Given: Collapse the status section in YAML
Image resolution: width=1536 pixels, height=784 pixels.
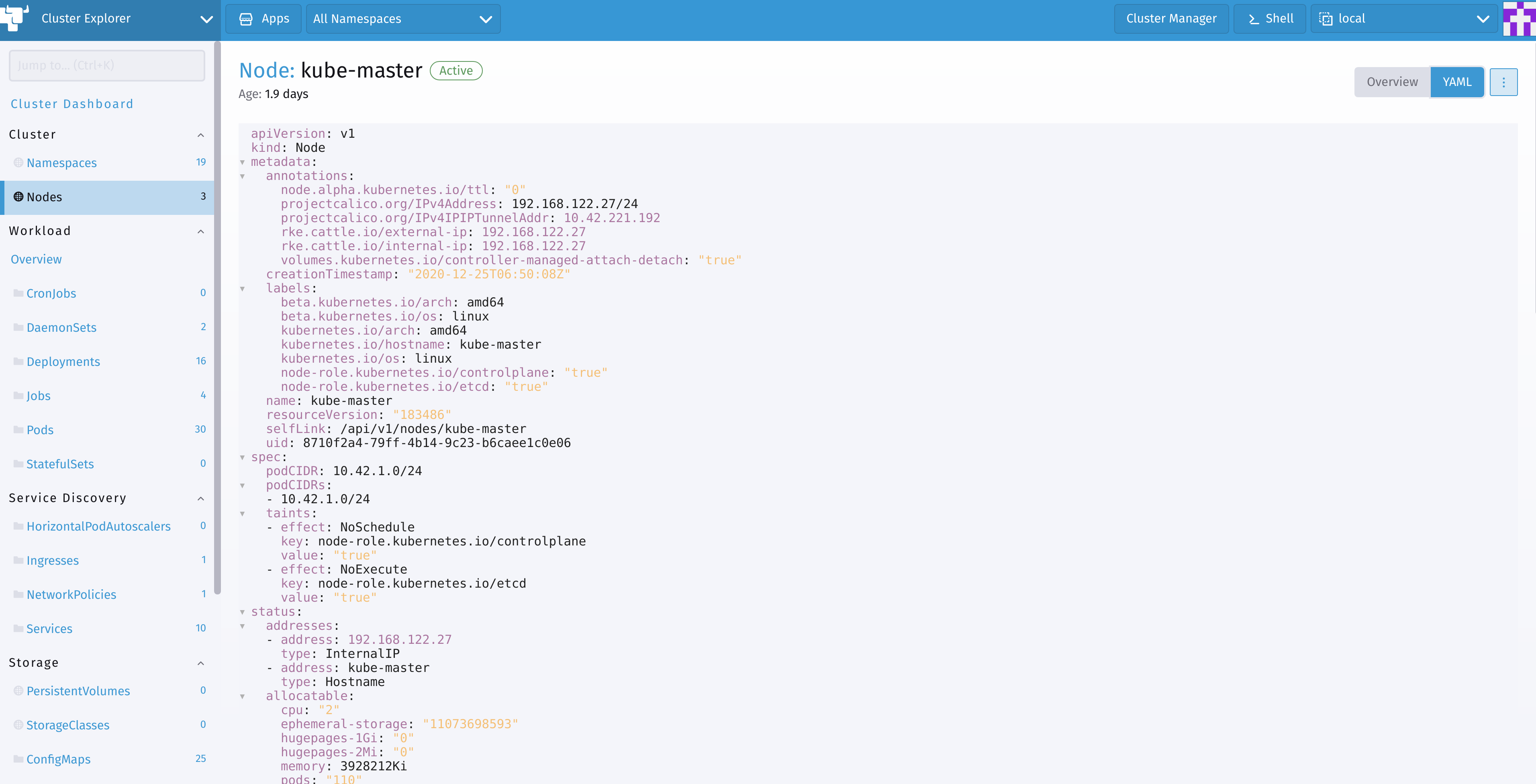Looking at the screenshot, I should 243,612.
